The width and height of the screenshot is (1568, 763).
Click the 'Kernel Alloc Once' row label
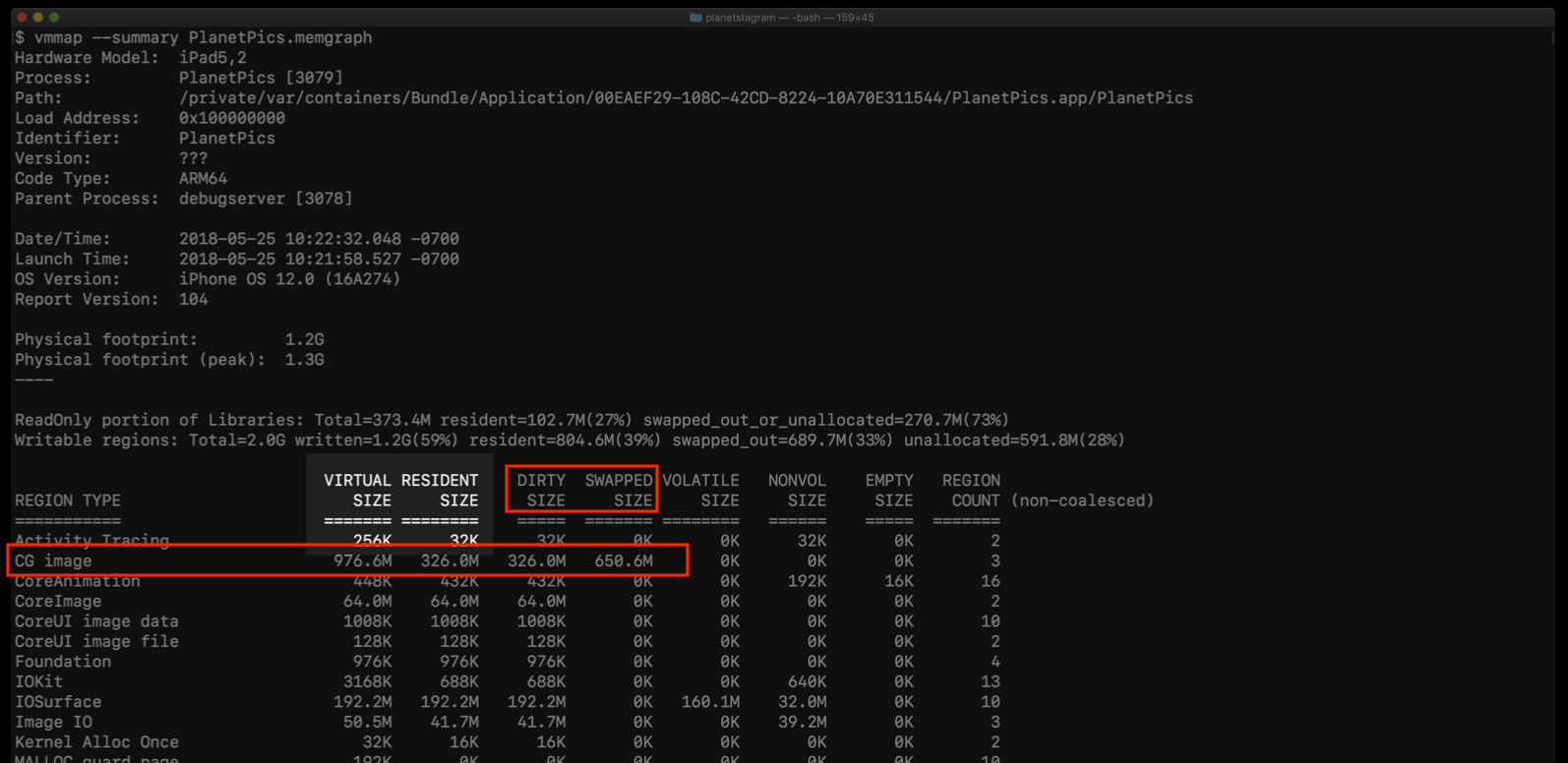(x=96, y=742)
